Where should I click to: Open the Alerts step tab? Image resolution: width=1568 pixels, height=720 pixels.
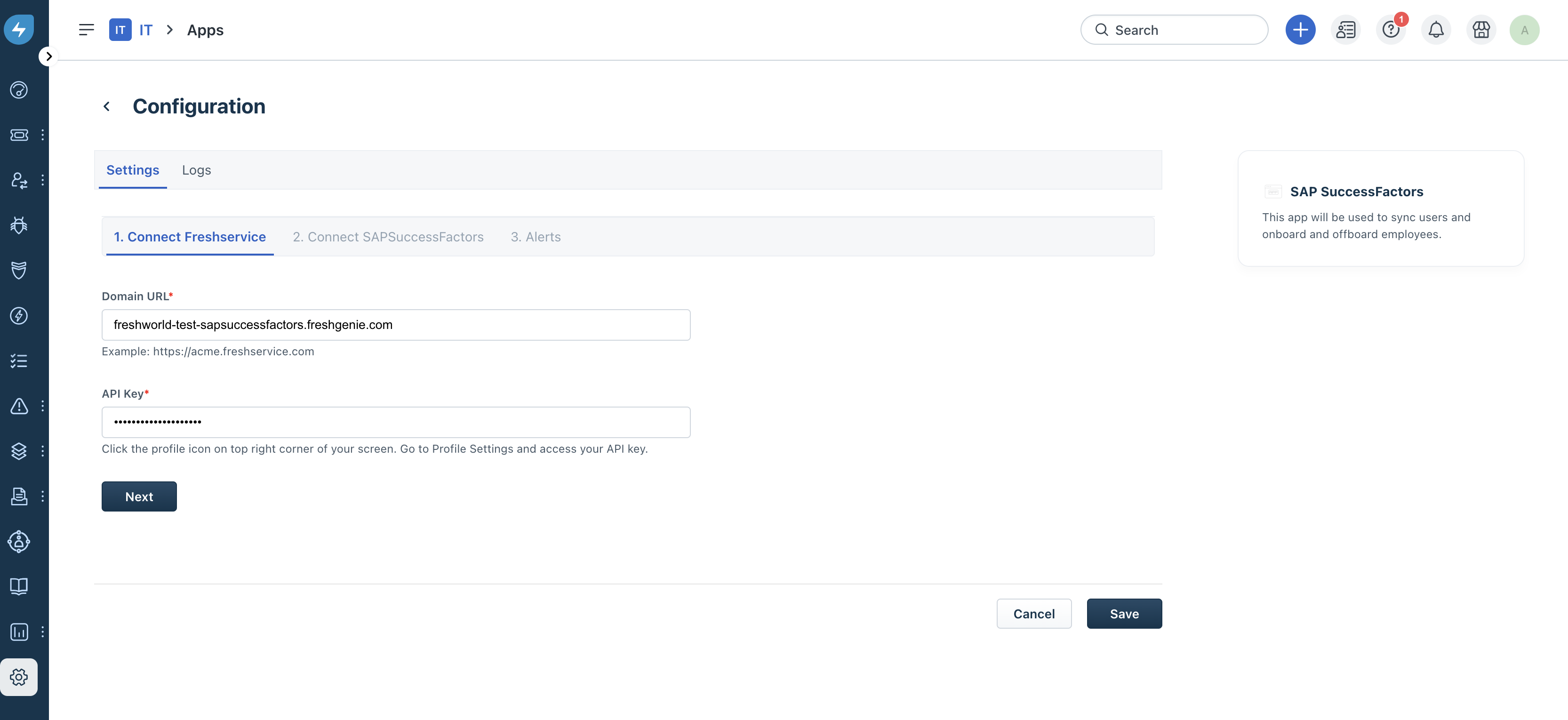pyautogui.click(x=535, y=237)
